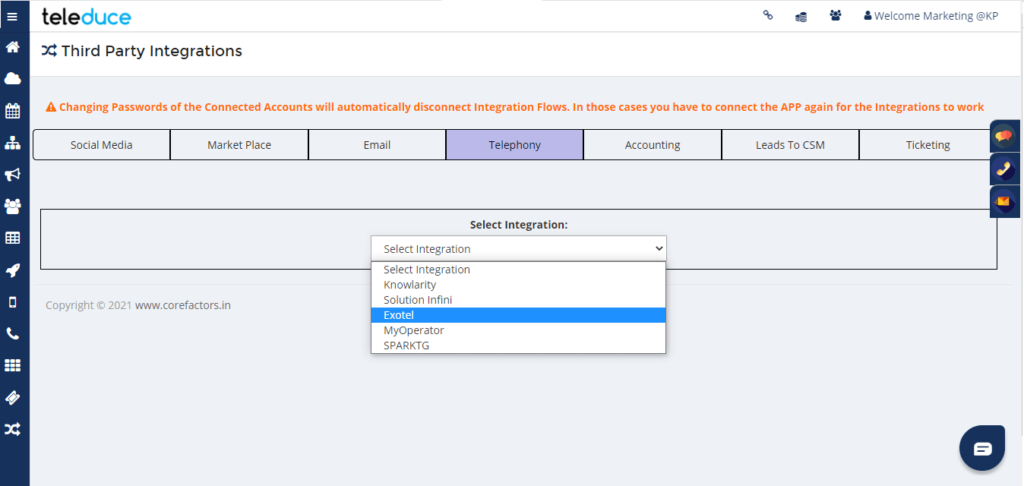
Task: Switch to the Social Media tab
Action: pos(101,145)
